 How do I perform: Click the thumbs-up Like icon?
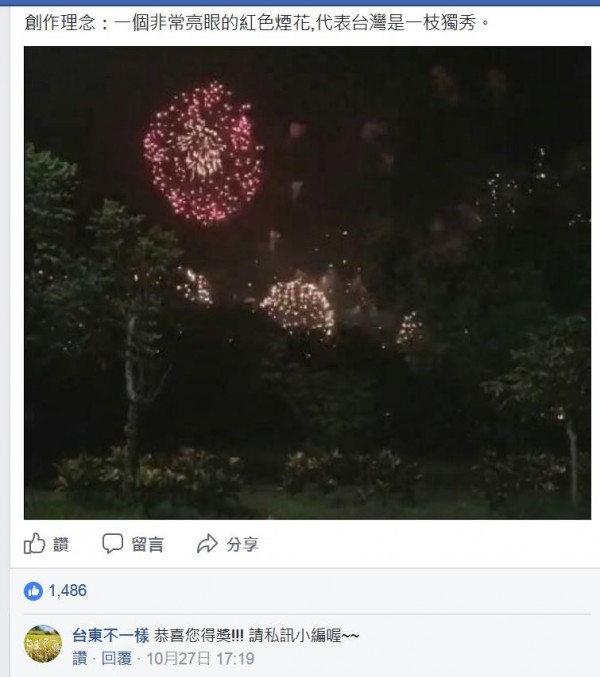(x=35, y=543)
